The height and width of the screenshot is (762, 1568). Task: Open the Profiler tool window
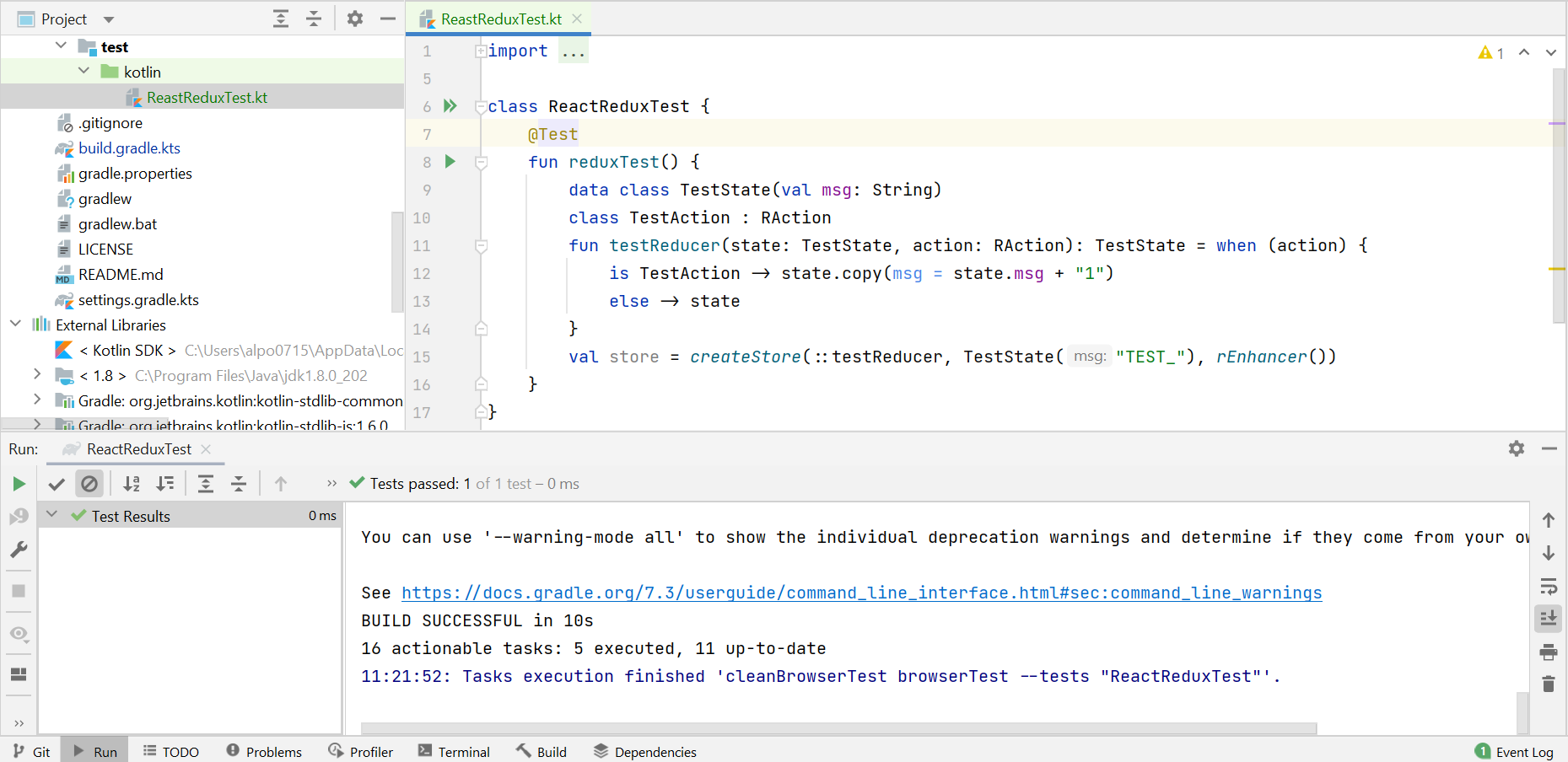(361, 751)
